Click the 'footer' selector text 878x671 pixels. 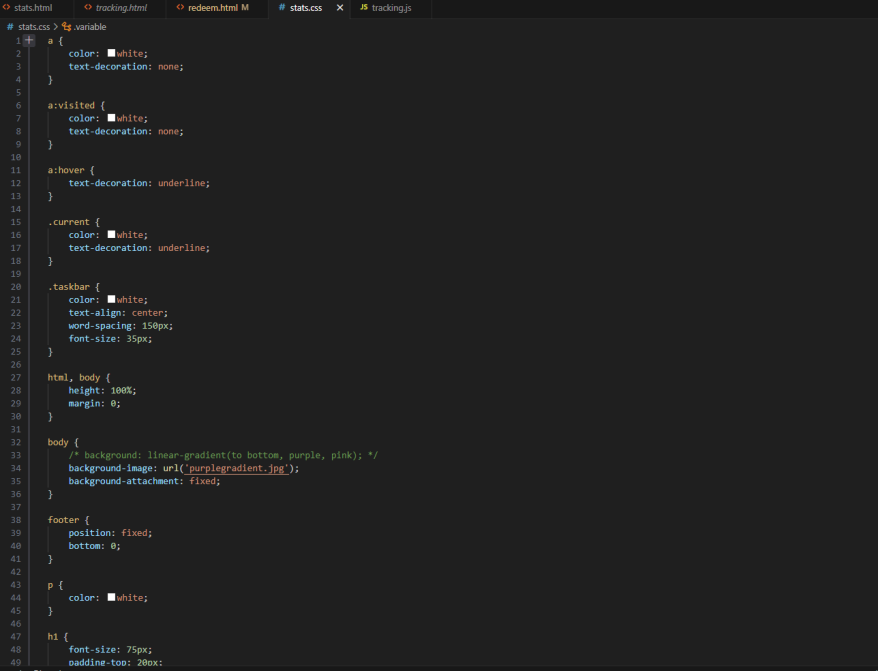point(63,520)
